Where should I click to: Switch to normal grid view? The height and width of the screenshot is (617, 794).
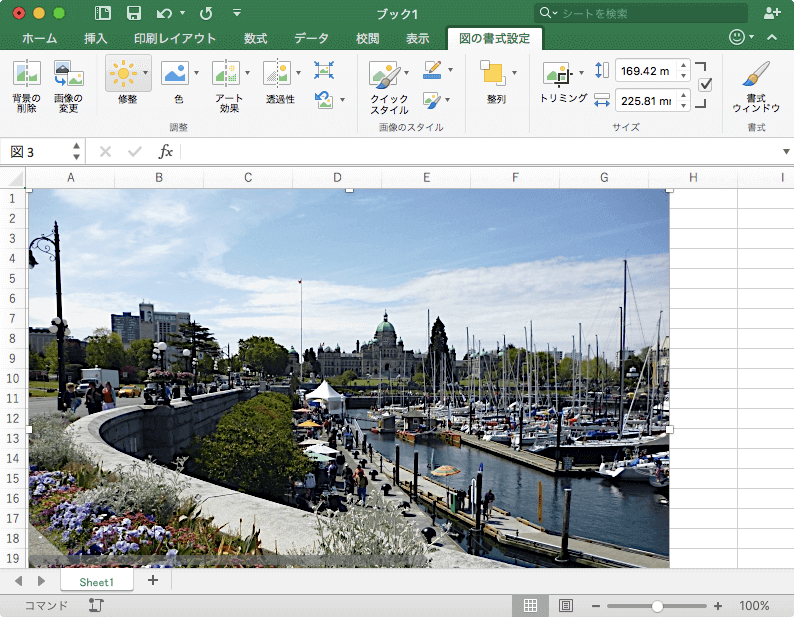coord(531,606)
